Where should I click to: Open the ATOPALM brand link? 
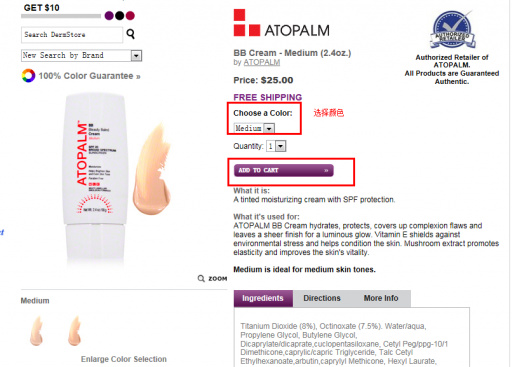tap(262, 62)
